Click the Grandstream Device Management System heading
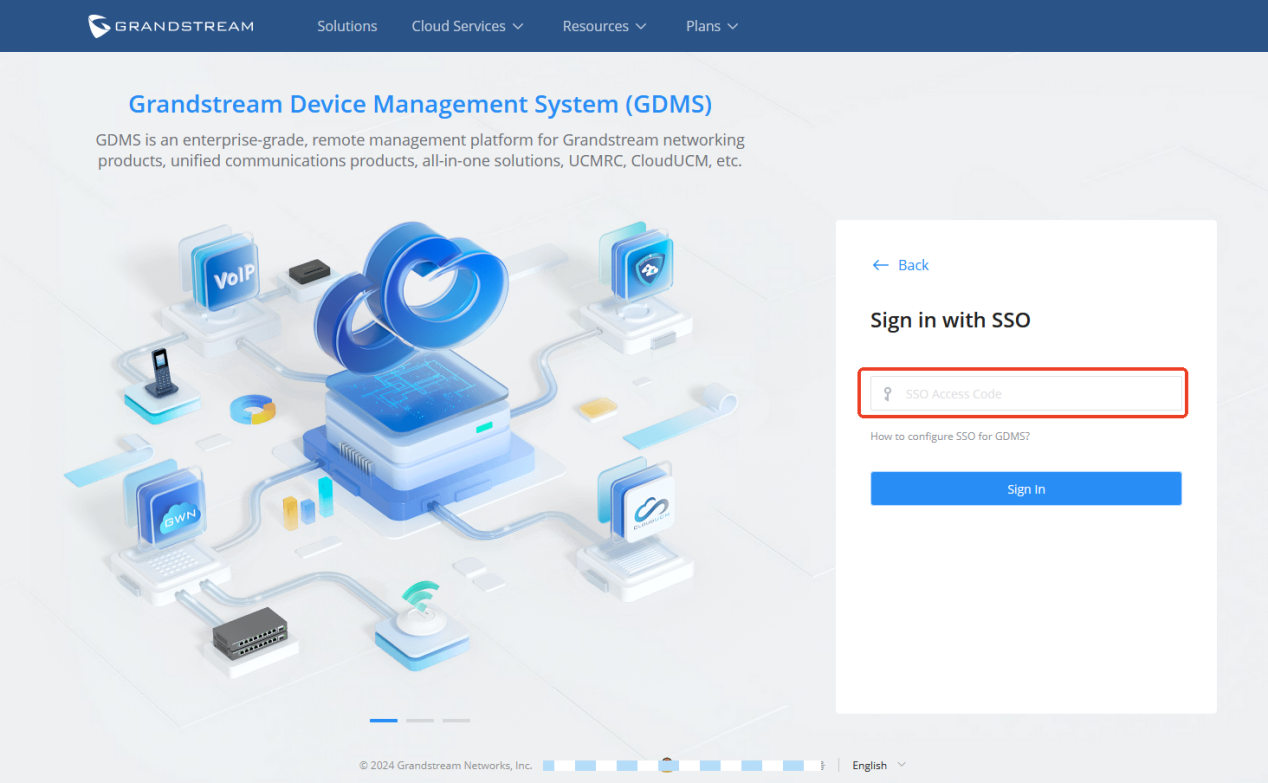1268x783 pixels. [x=420, y=104]
